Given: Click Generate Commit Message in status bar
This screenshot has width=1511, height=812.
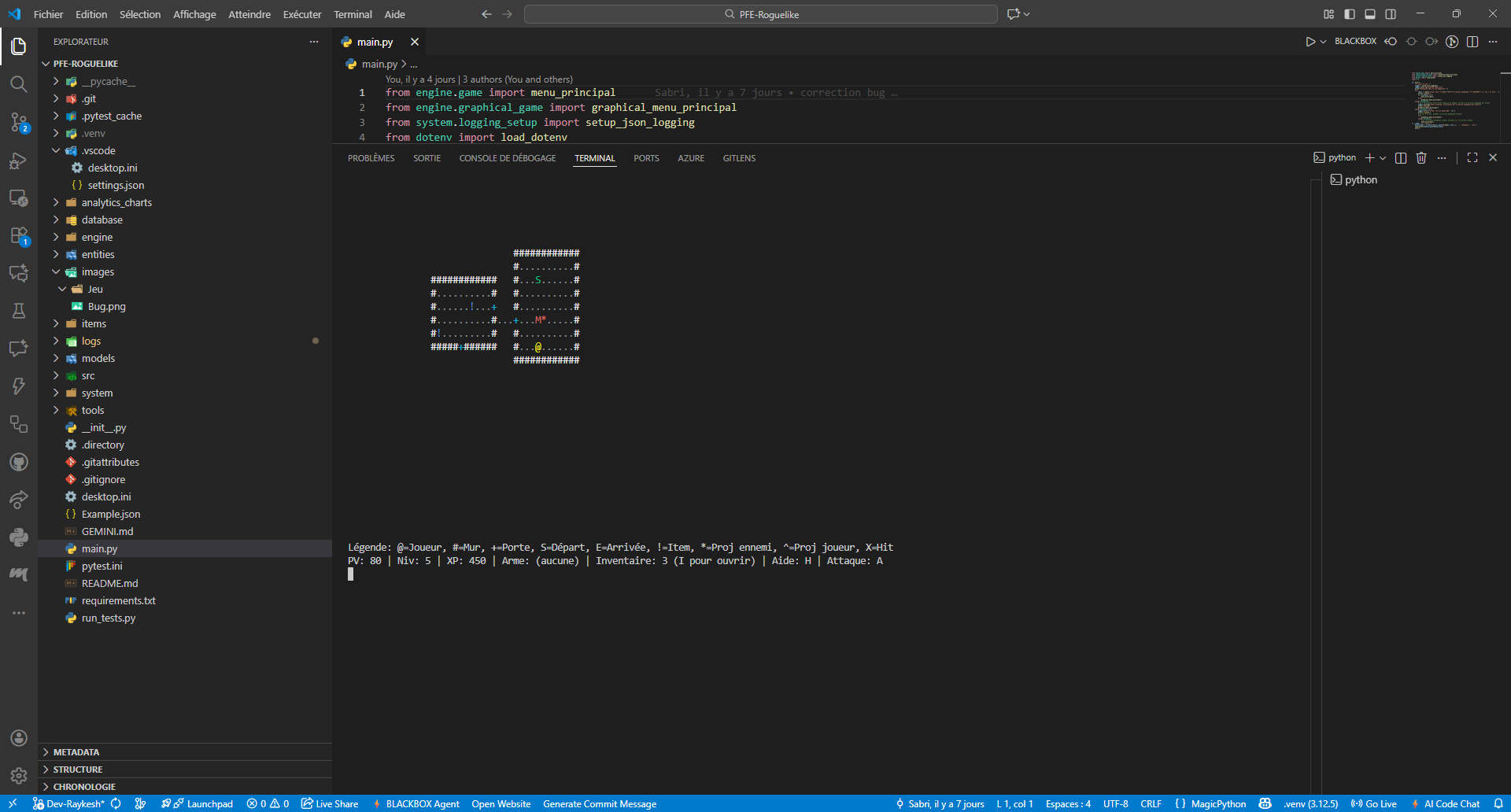Looking at the screenshot, I should 600,804.
